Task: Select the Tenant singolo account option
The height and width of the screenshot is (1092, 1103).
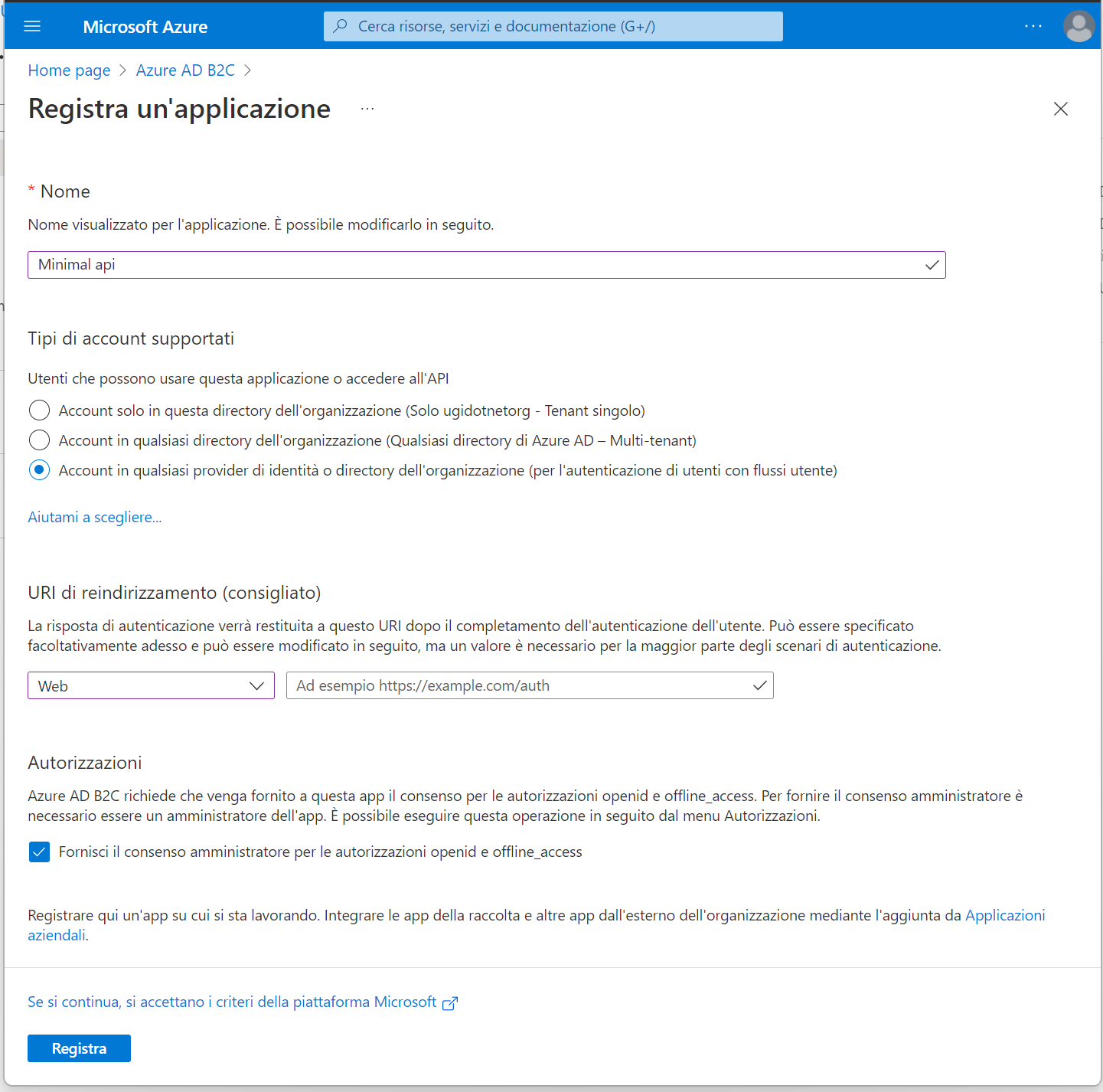Action: click(x=39, y=410)
